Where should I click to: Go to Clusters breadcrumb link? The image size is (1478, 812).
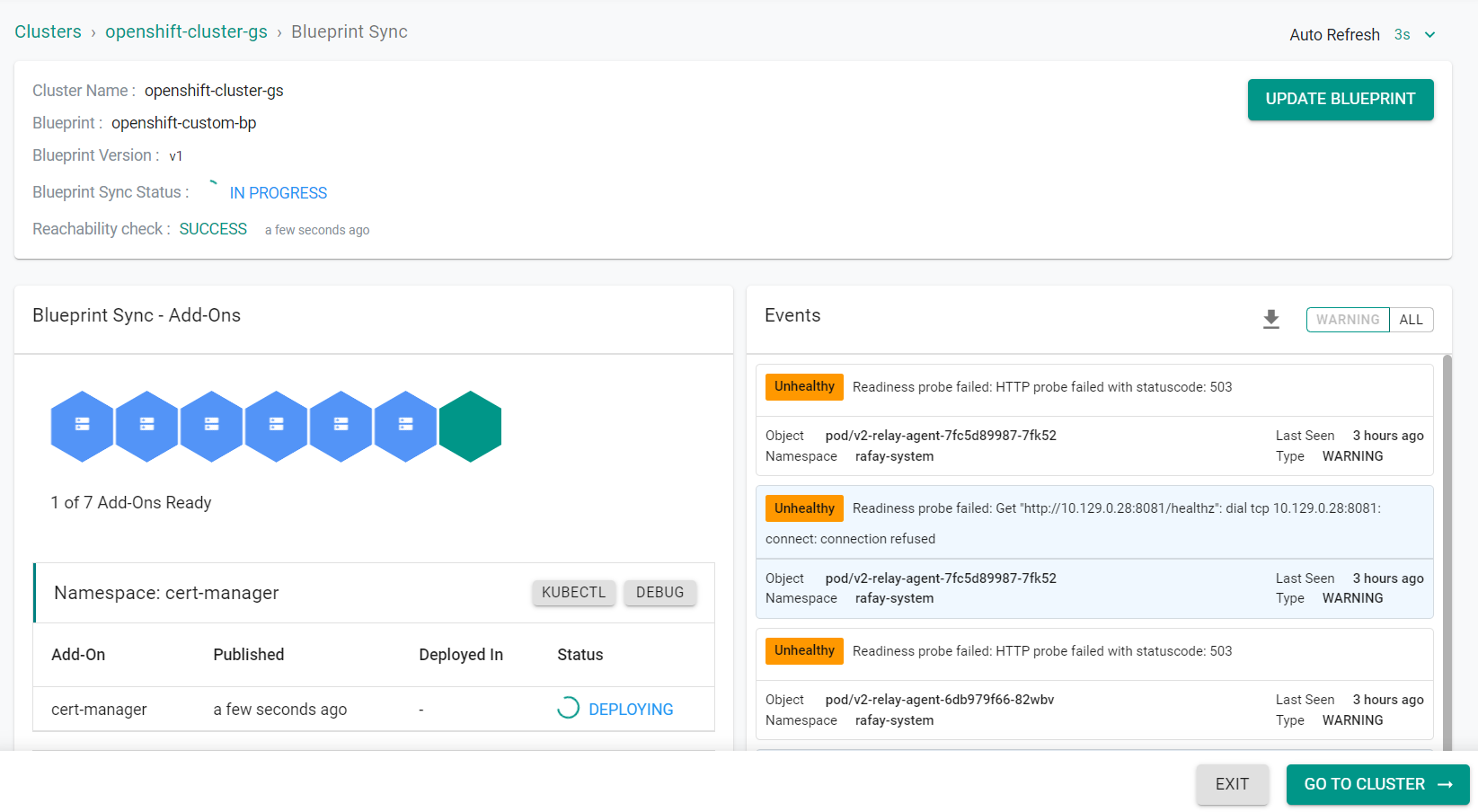[48, 32]
